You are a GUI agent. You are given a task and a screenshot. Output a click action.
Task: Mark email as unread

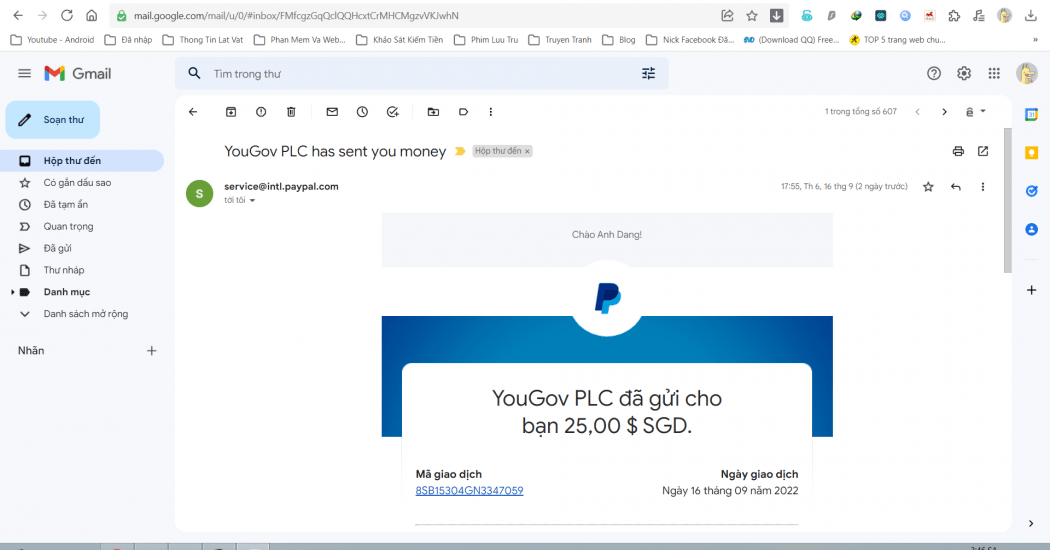pos(332,112)
